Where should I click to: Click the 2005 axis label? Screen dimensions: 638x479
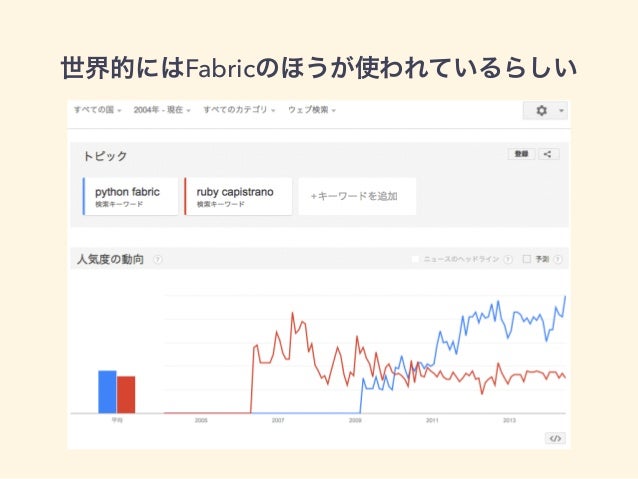201,420
